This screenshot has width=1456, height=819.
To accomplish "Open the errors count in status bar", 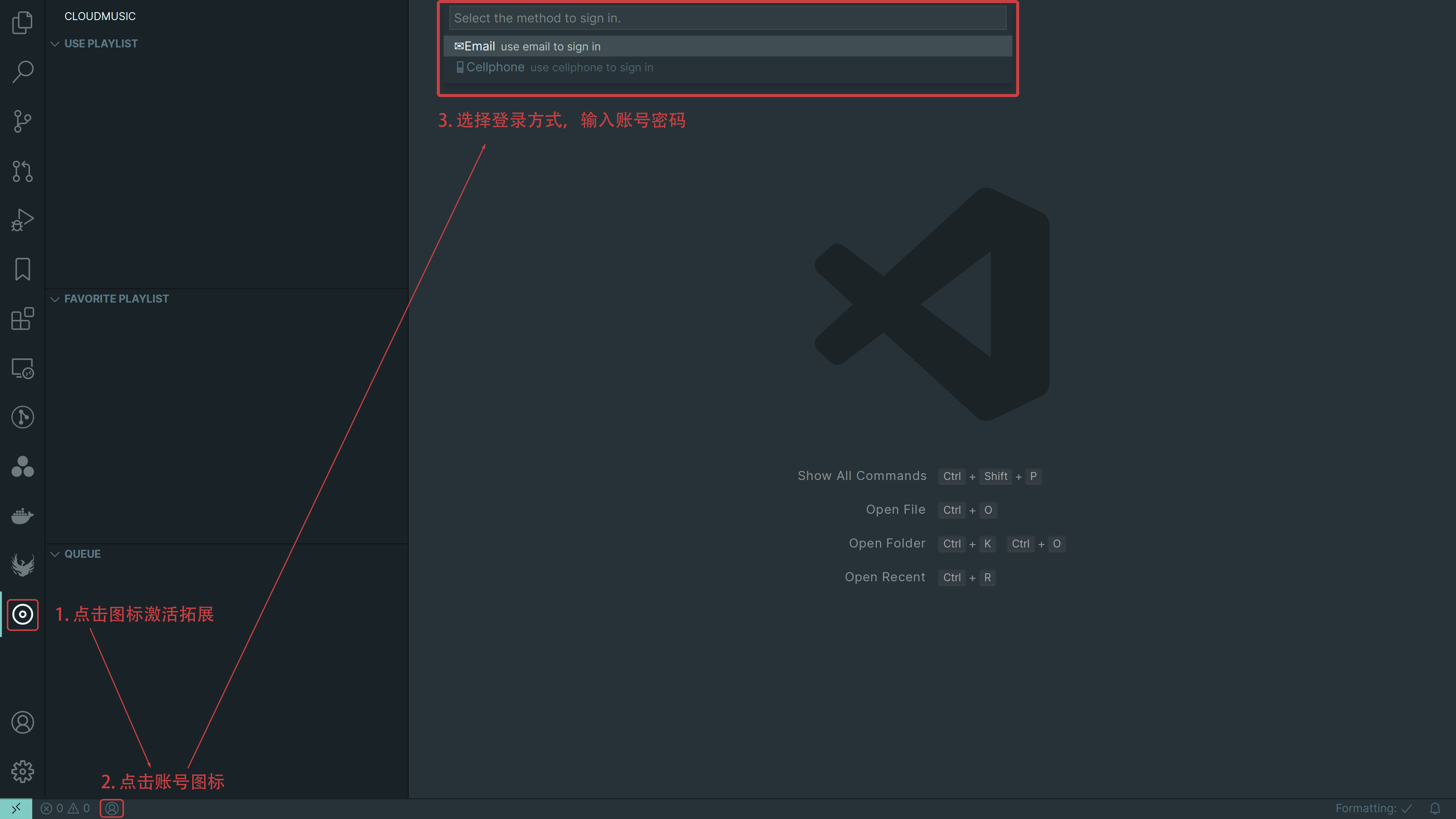I will (x=52, y=808).
